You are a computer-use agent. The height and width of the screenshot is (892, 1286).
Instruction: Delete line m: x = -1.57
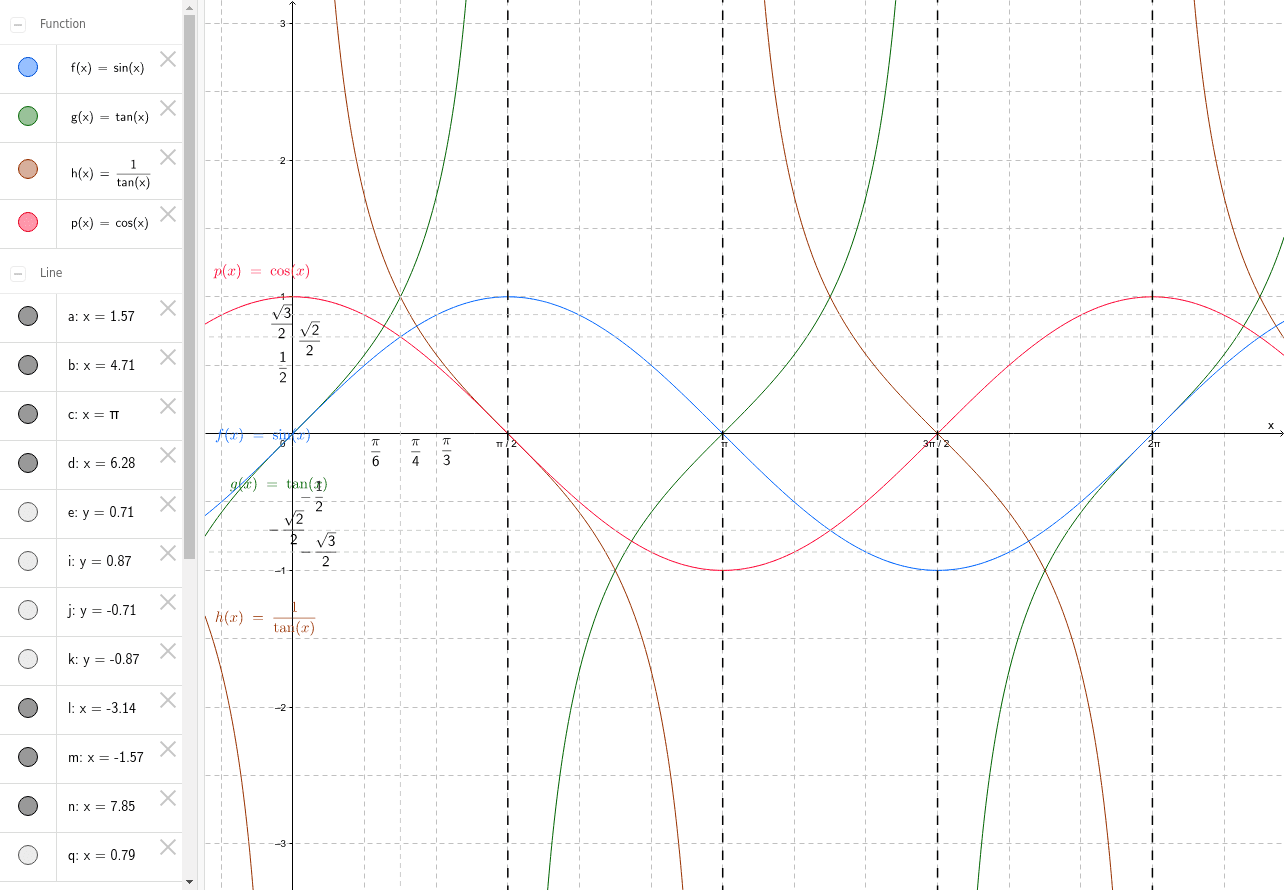pos(168,749)
